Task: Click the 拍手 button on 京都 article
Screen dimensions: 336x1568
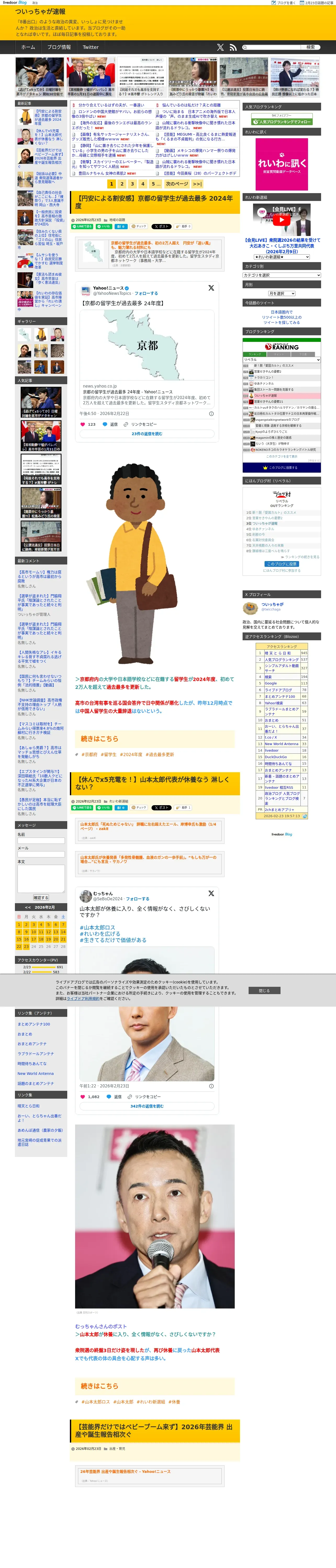Action: (183, 226)
